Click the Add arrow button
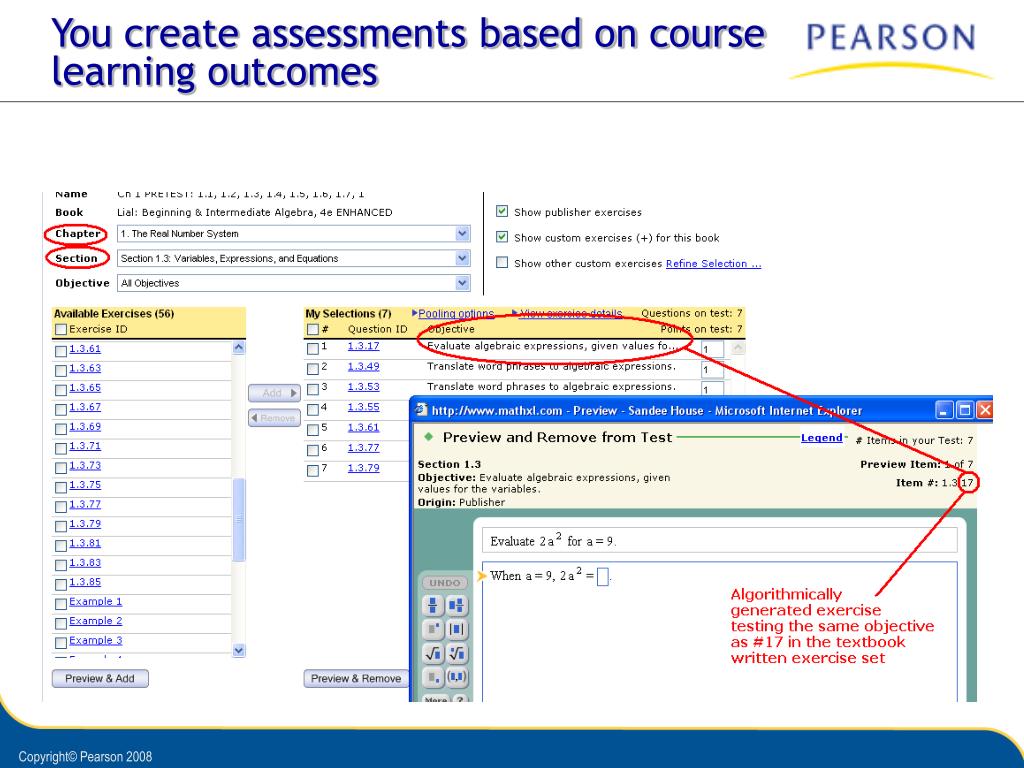 [274, 393]
